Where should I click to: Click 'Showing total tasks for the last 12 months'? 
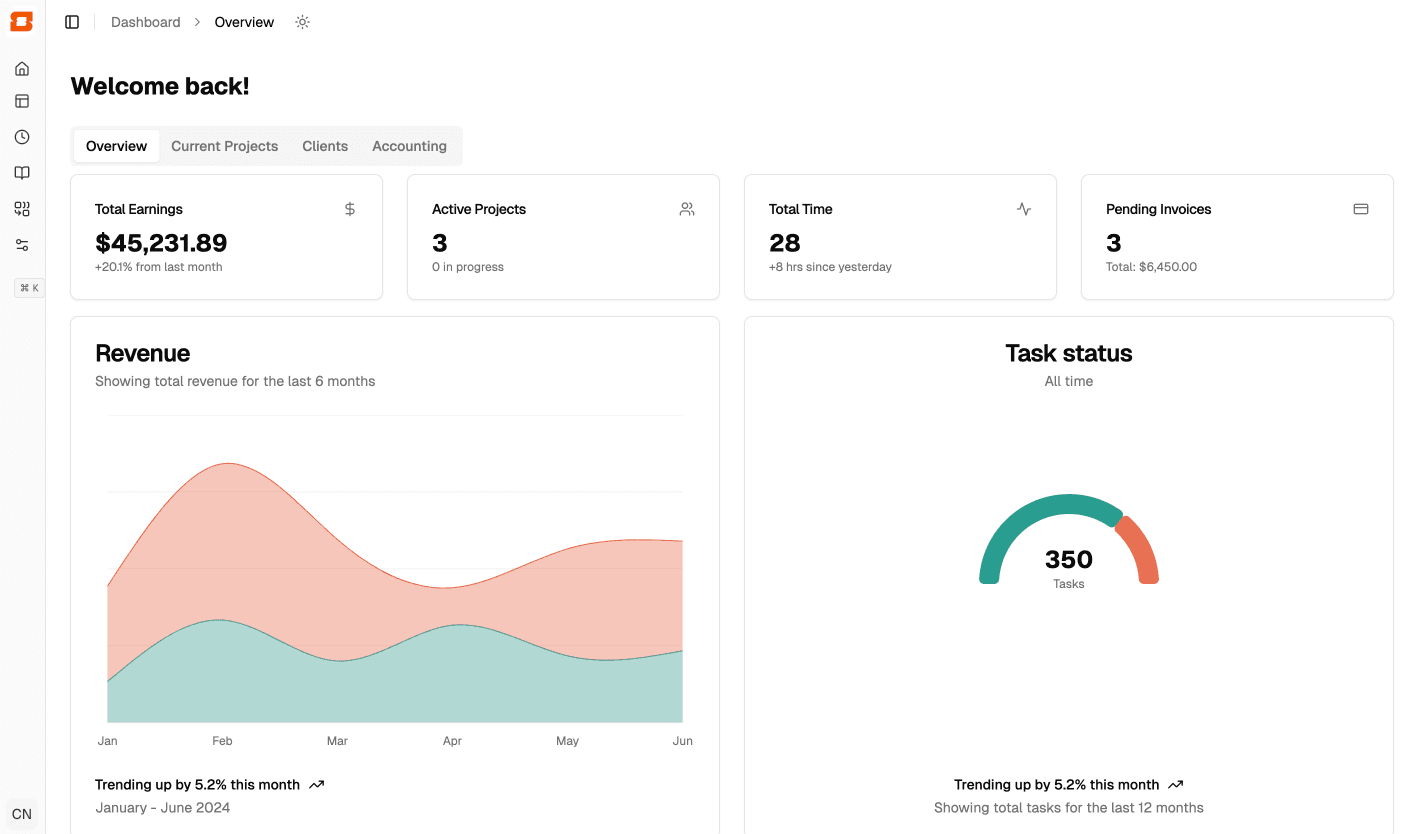point(1069,808)
